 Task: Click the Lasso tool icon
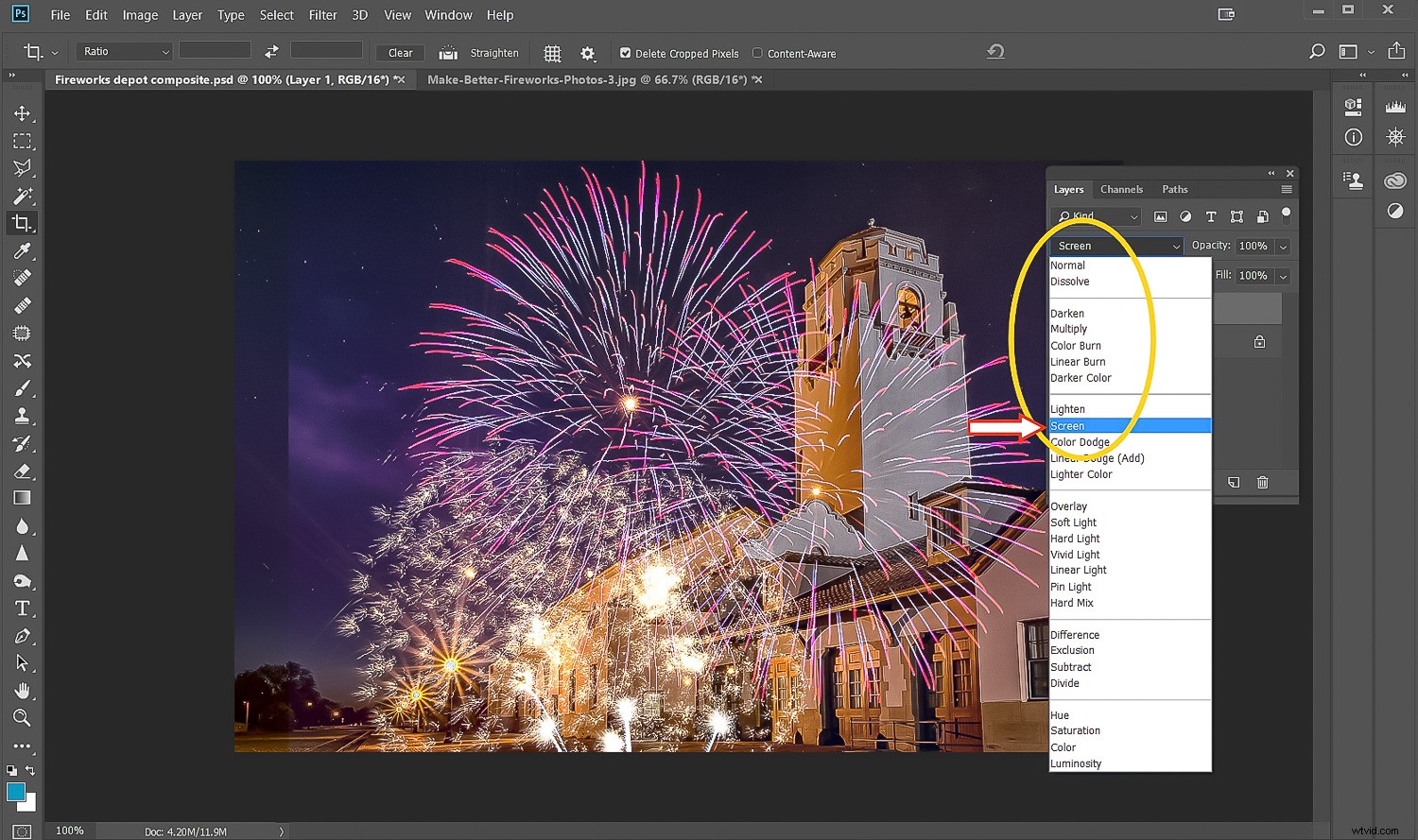23,167
